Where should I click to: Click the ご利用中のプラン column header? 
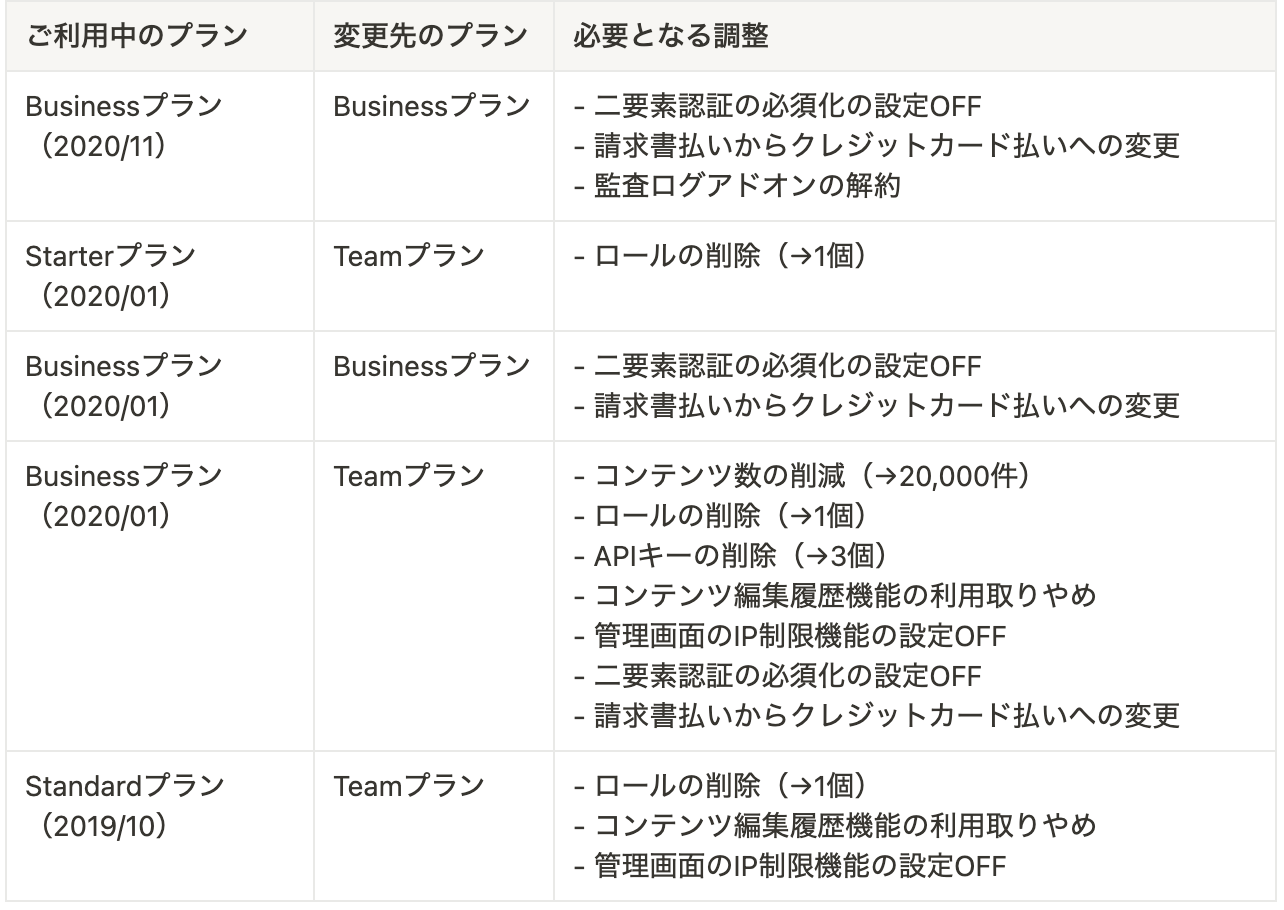[139, 36]
